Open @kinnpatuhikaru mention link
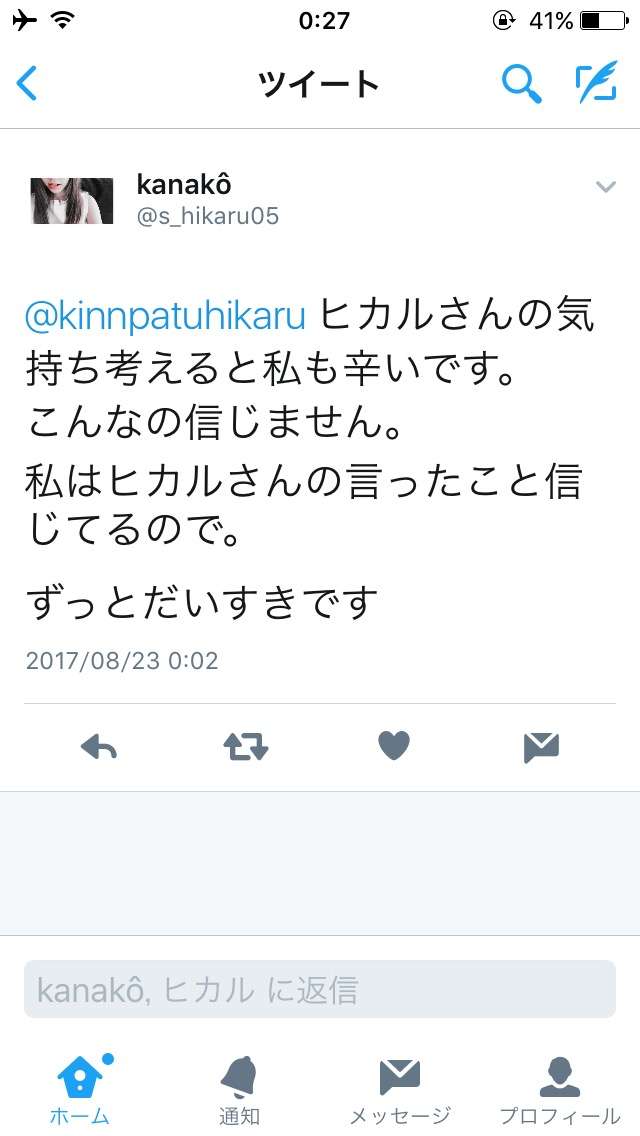The image size is (640, 1136). point(165,317)
